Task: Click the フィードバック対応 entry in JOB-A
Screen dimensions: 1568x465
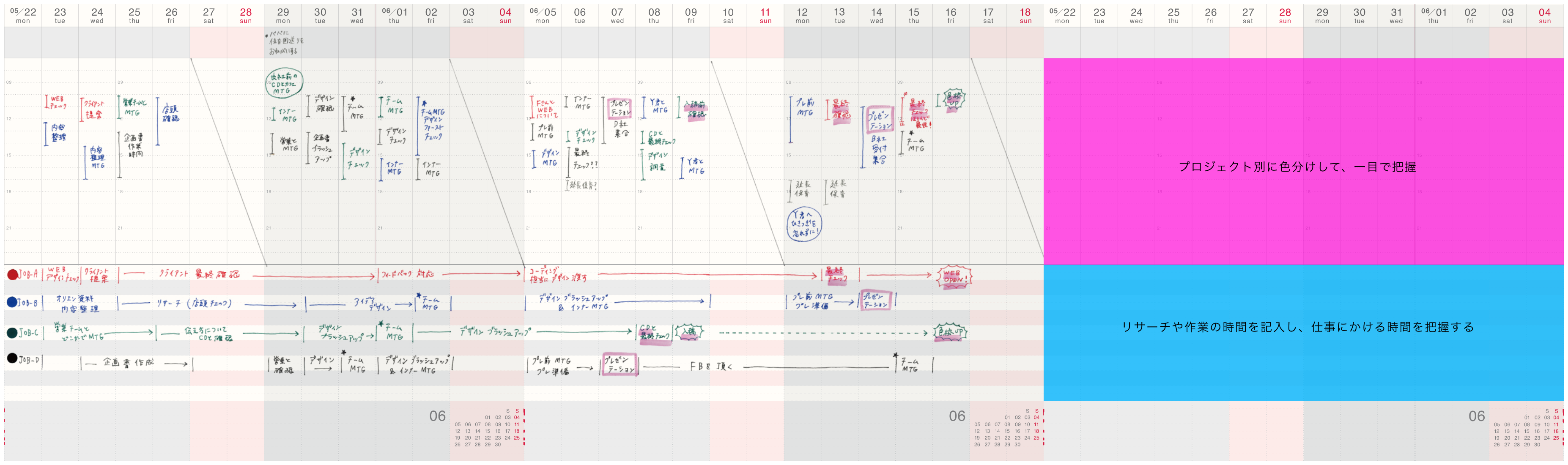Action: tap(408, 274)
